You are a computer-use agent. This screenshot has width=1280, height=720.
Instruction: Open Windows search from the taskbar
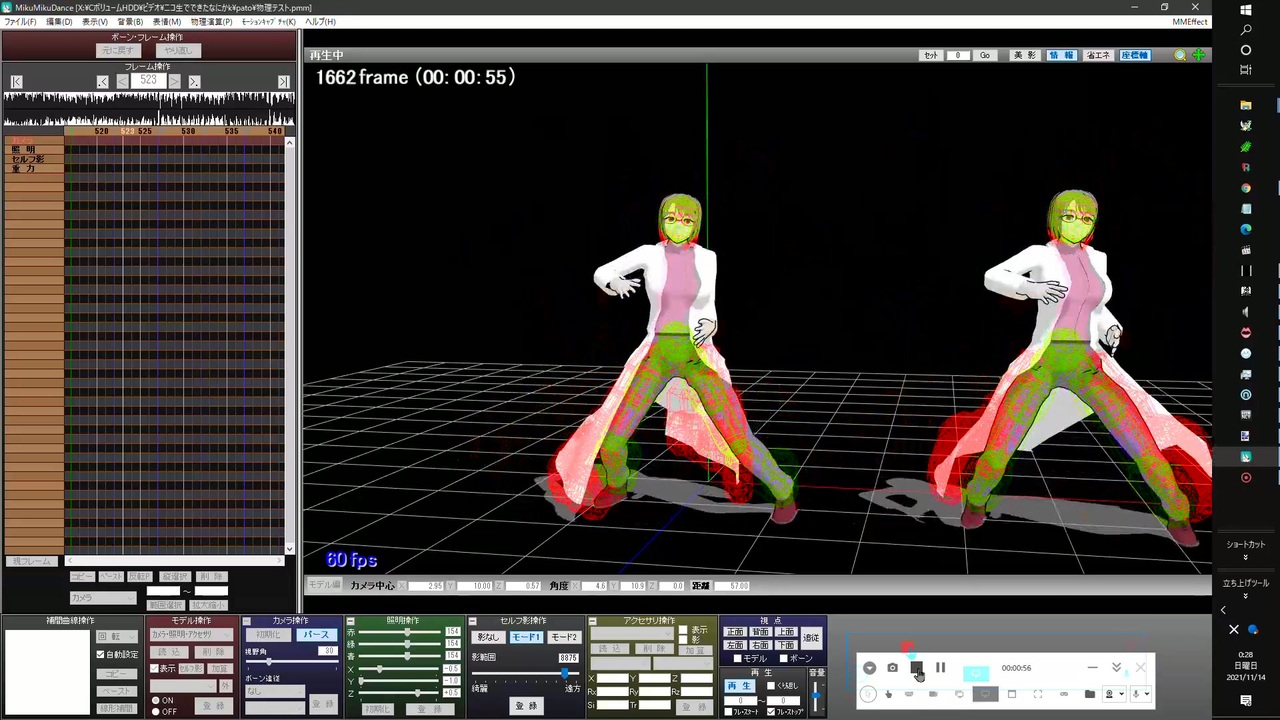click(1246, 30)
